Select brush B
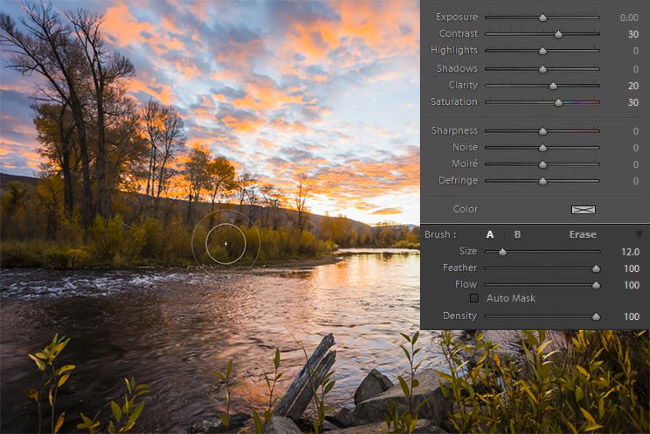Screen dimensions: 650x434 tap(517, 235)
